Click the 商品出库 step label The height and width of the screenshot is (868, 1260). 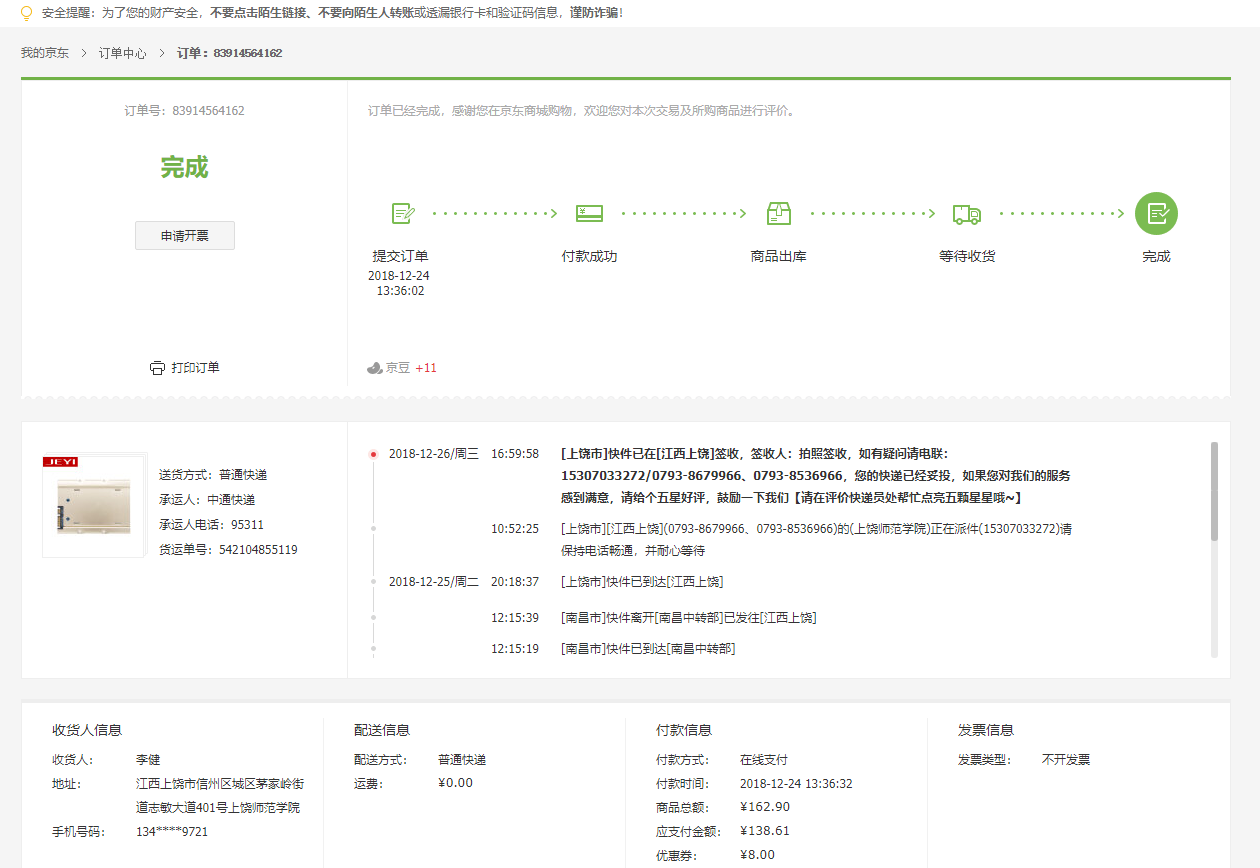click(778, 256)
